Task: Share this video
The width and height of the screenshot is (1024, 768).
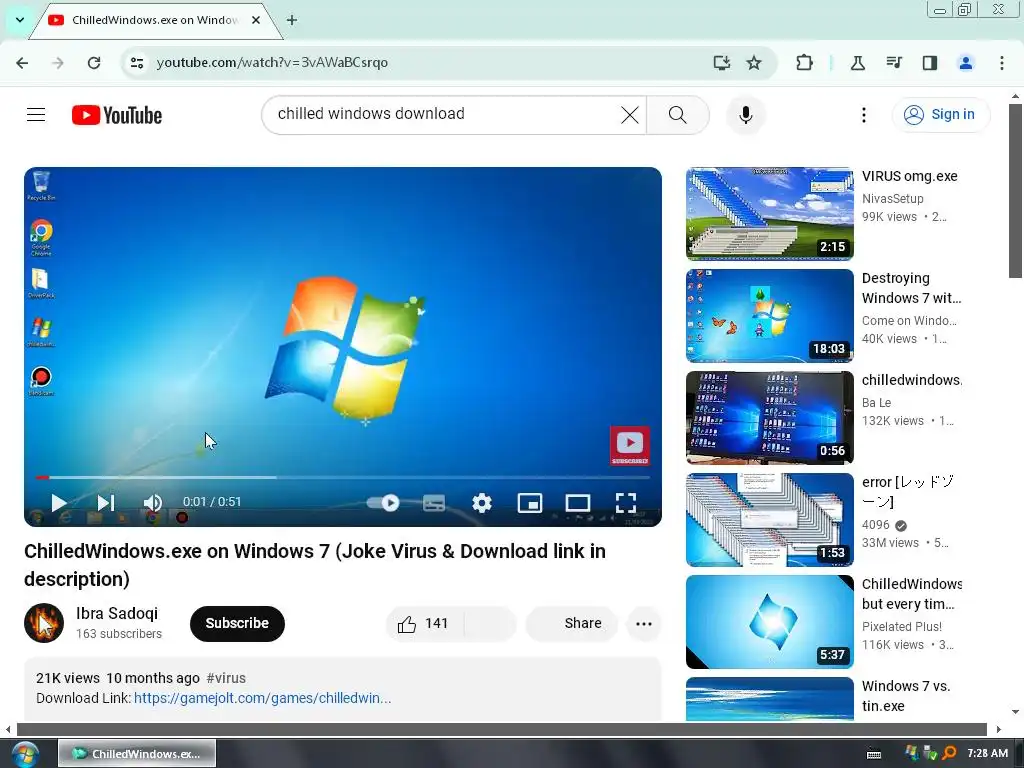Action: 572,624
